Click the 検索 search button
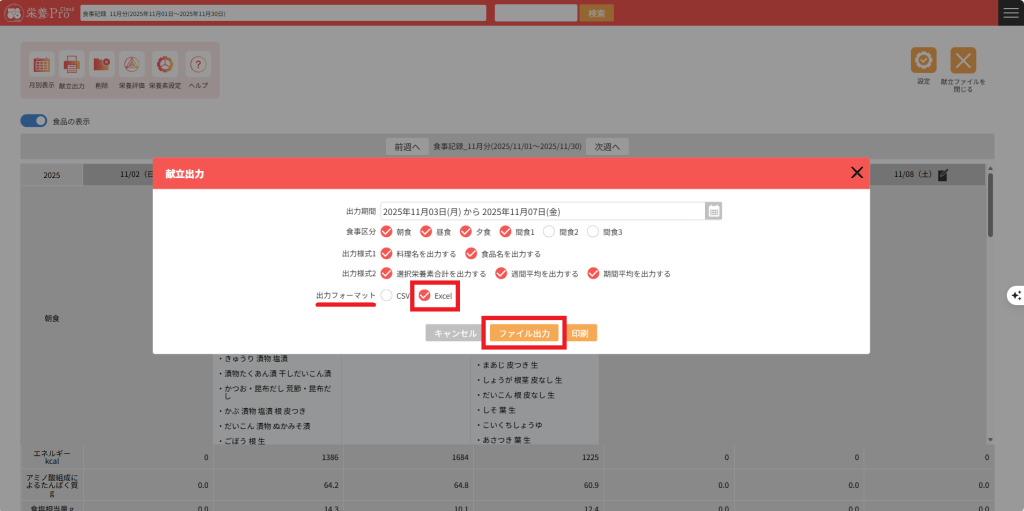 (x=597, y=13)
